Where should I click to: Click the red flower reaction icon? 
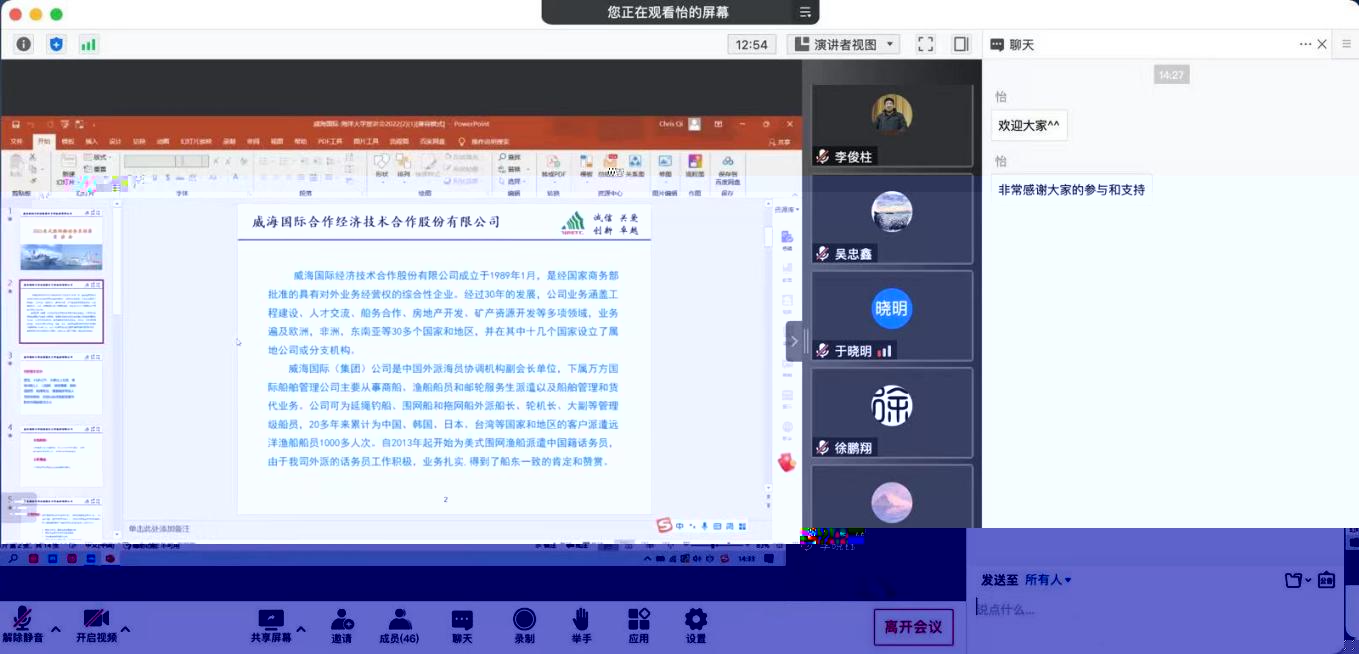787,462
